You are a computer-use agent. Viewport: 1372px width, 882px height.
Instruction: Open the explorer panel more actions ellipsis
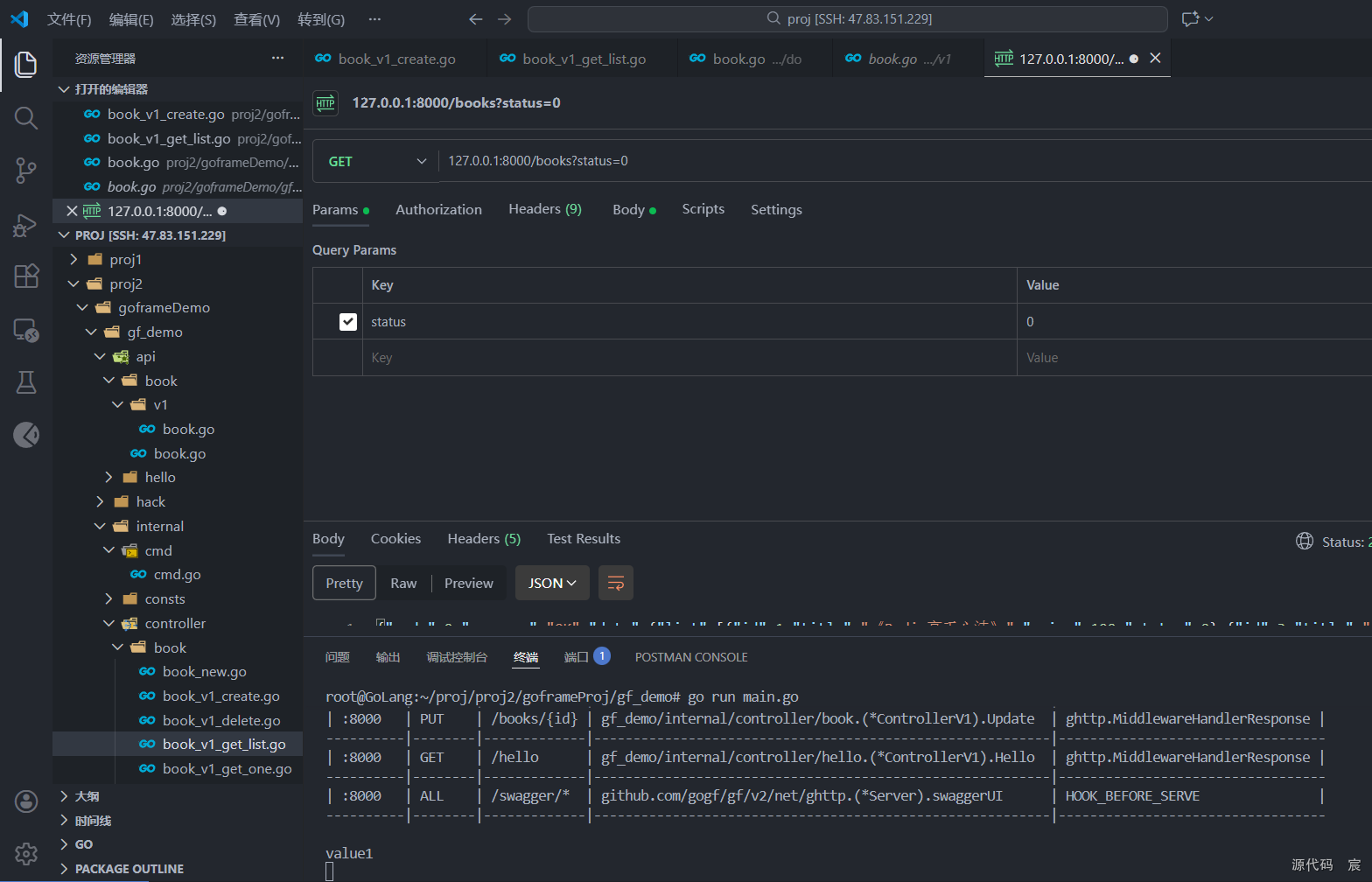[x=277, y=58]
